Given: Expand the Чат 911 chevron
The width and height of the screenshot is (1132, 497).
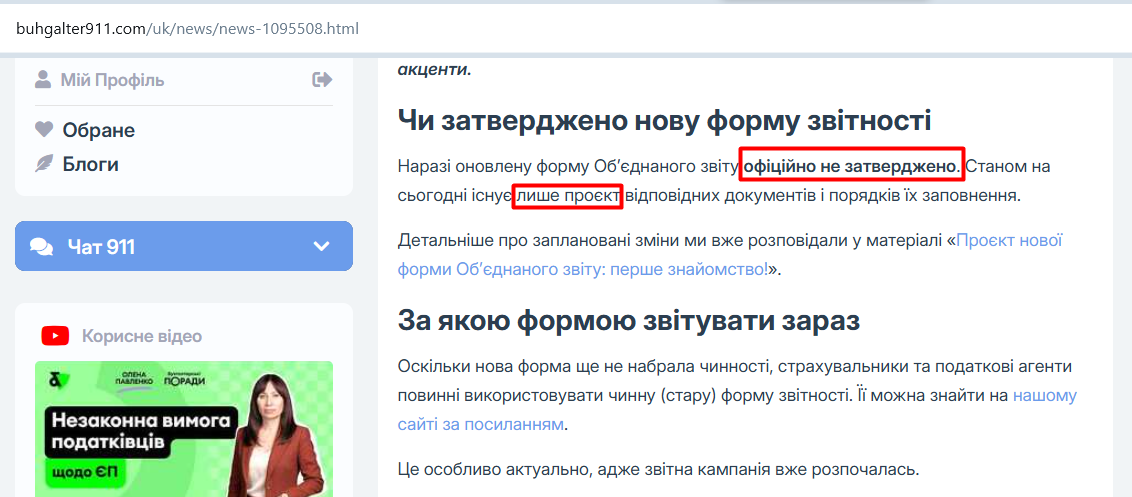Looking at the screenshot, I should point(321,246).
